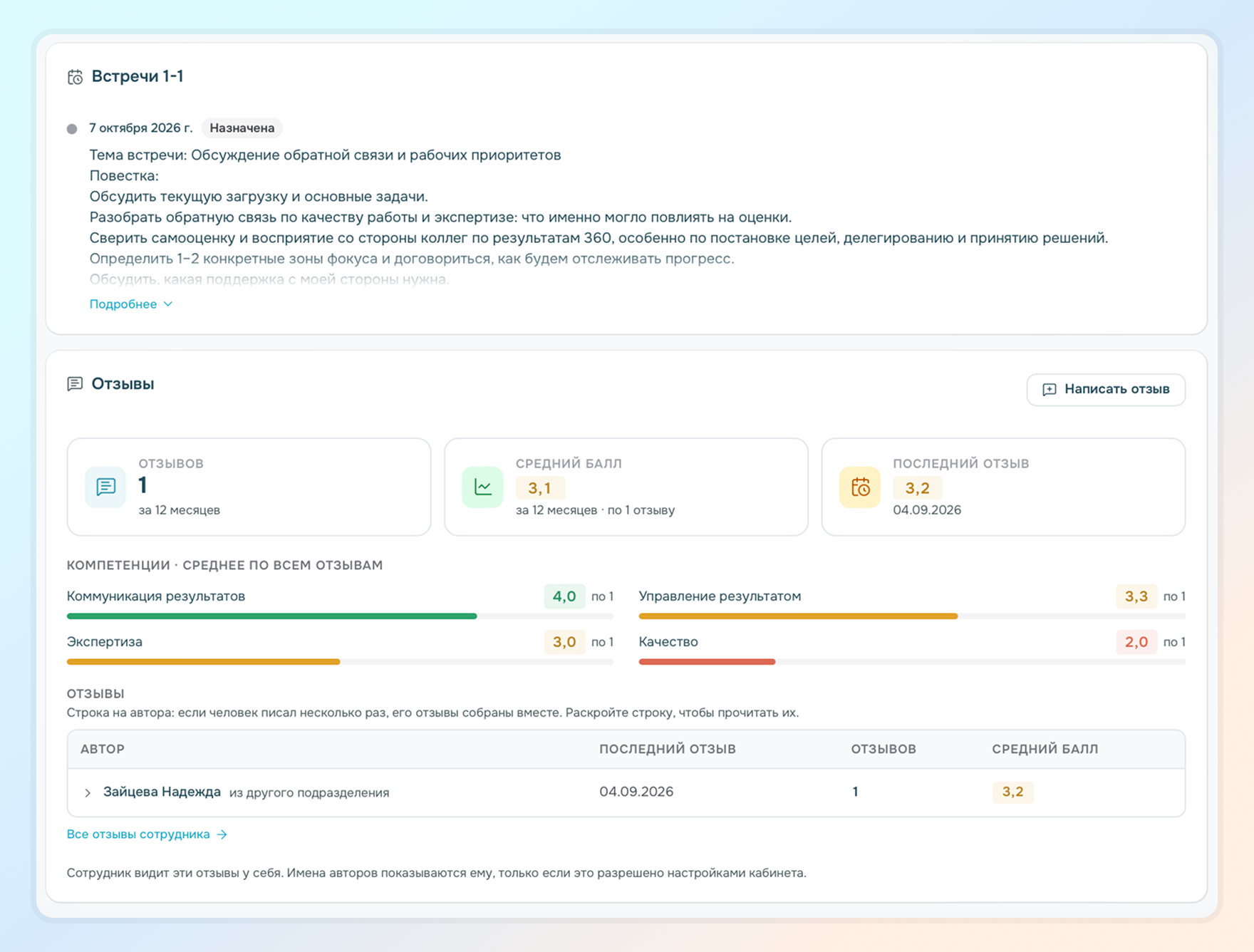Click the Экспертиза competency label
The image size is (1254, 952).
point(105,642)
